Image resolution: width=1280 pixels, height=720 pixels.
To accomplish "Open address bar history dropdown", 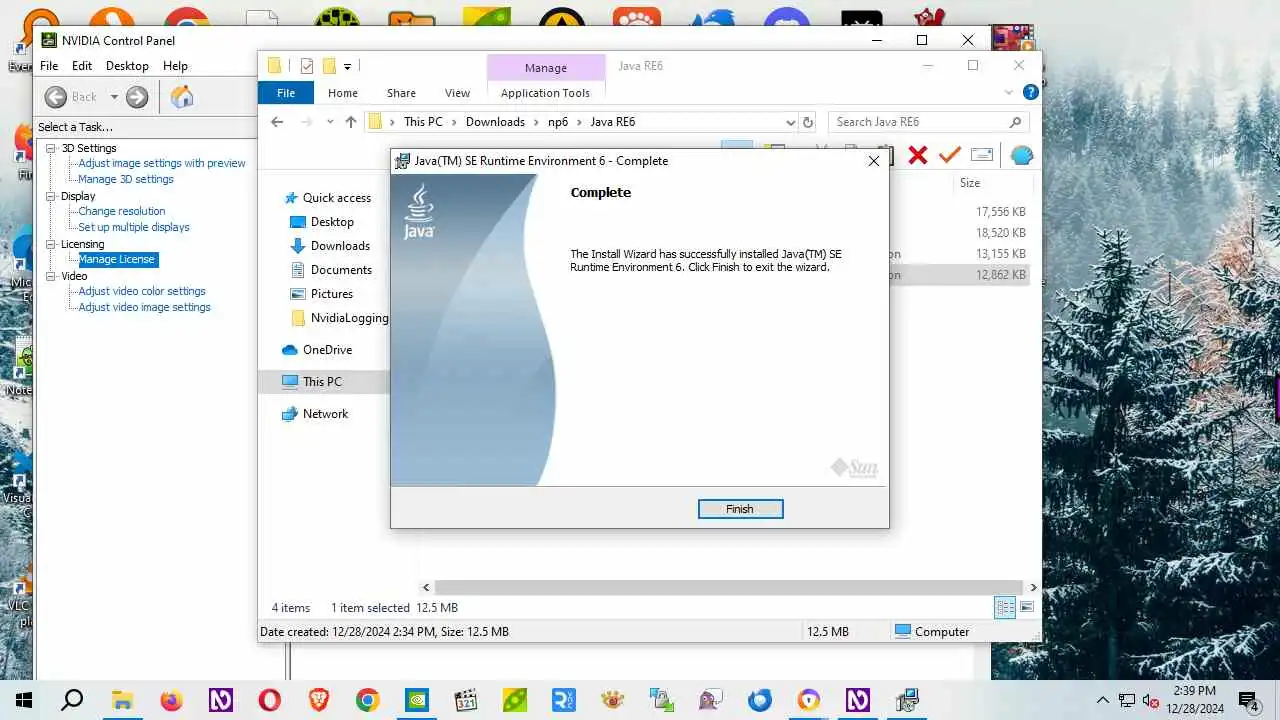I will 790,122.
